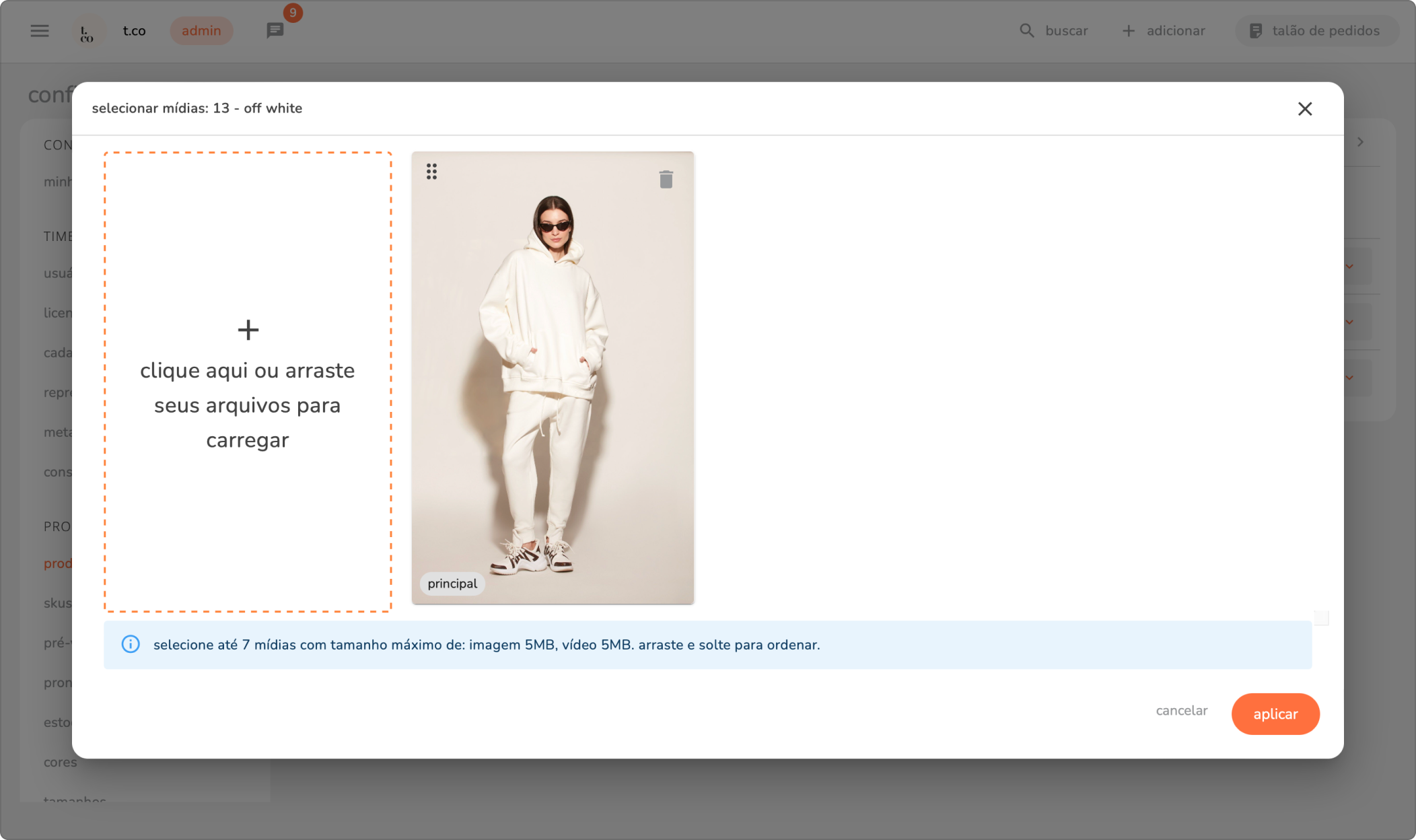This screenshot has width=1416, height=840.
Task: Open cores in sidebar menu
Action: pyautogui.click(x=60, y=762)
